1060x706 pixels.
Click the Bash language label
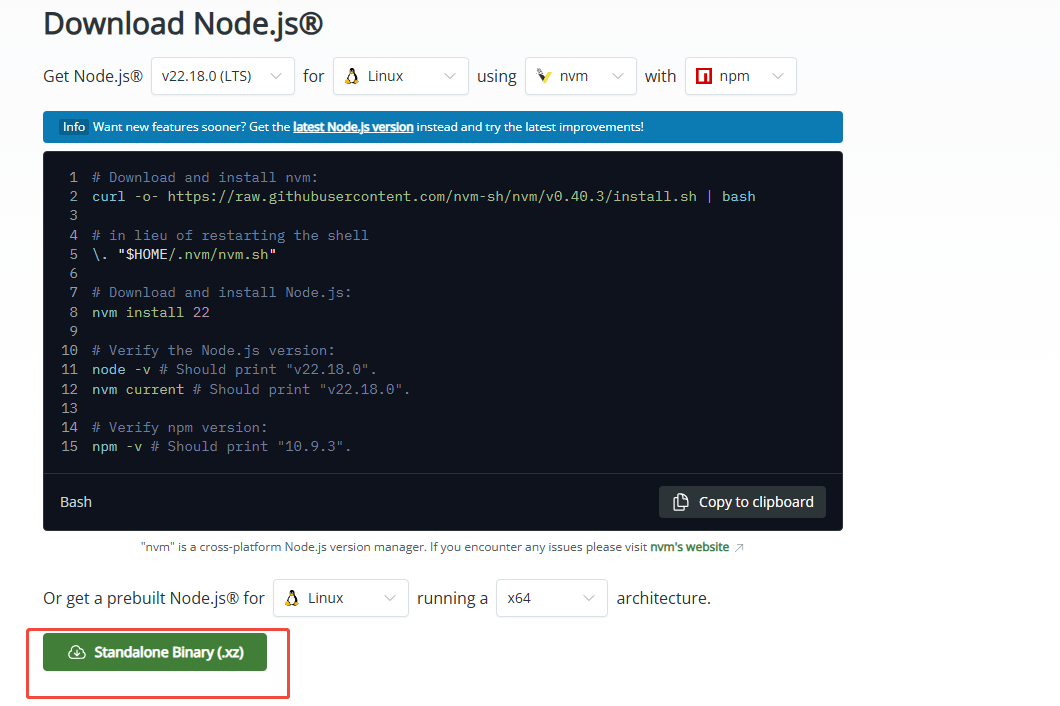coord(76,502)
